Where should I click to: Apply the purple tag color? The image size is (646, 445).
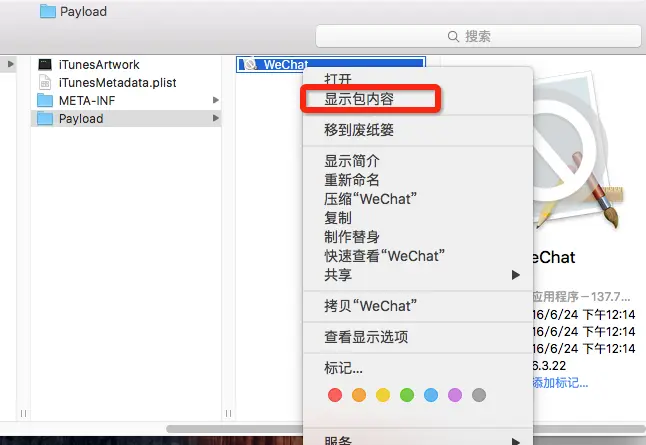click(455, 395)
